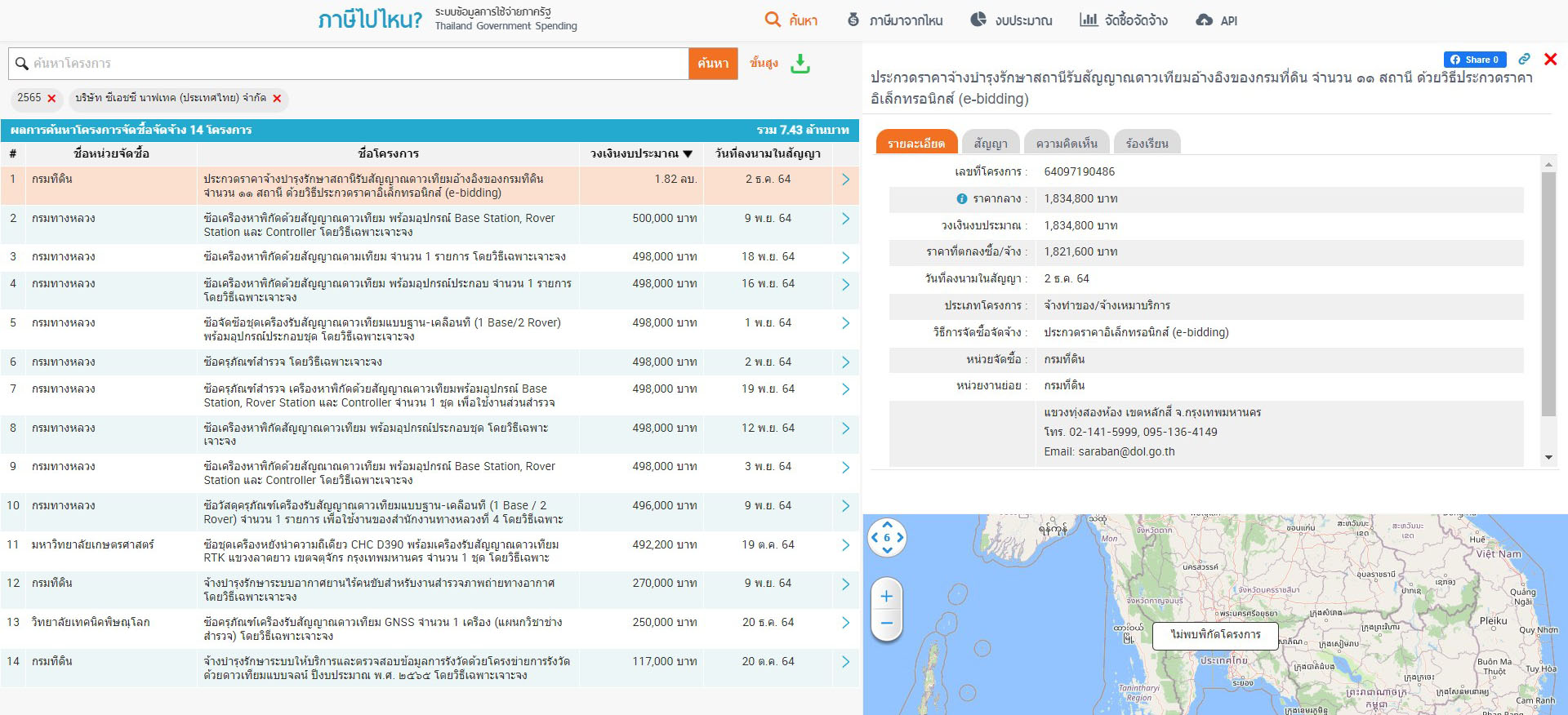Image resolution: width=1568 pixels, height=715 pixels.
Task: Sort by วงเงินงบประมาณ column header
Action: click(641, 153)
